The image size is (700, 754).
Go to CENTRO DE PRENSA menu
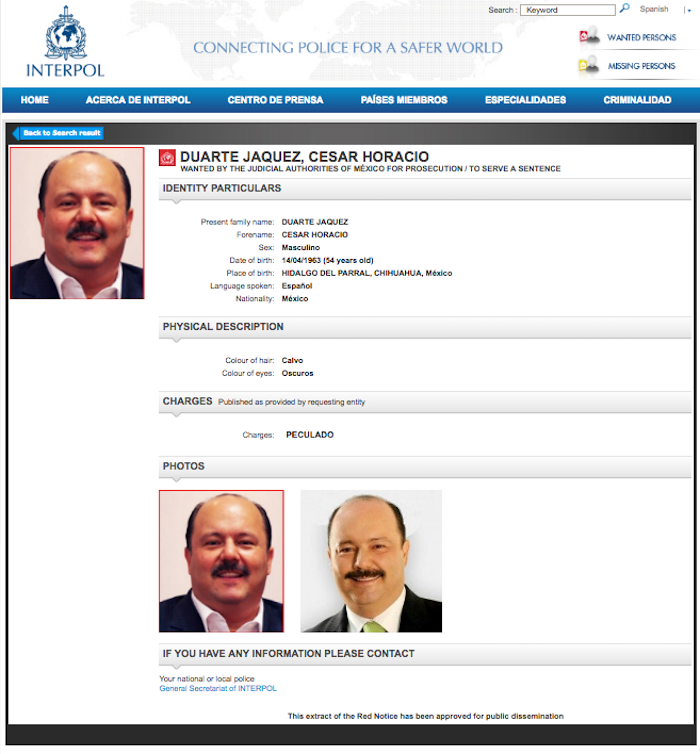pos(275,100)
